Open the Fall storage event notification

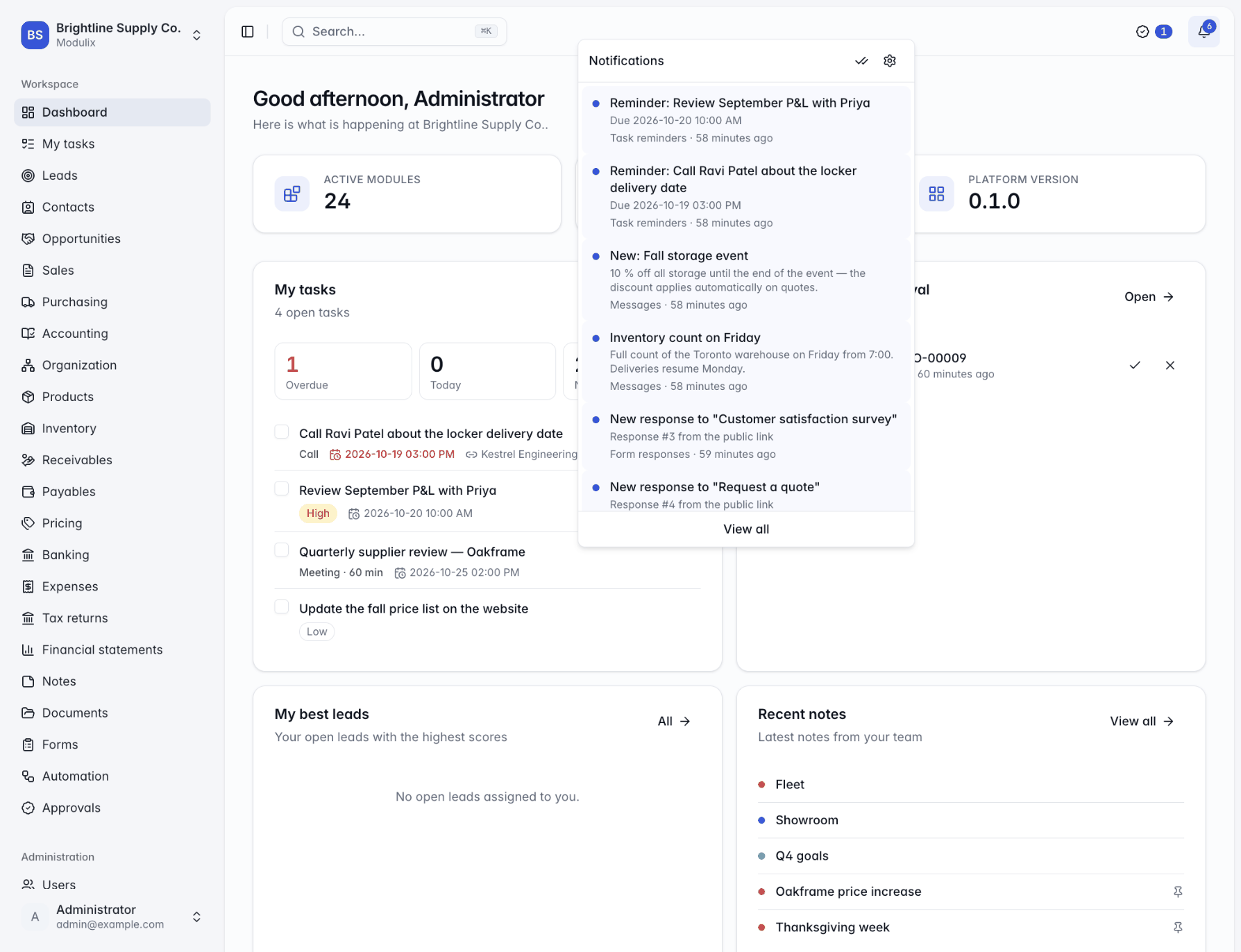[746, 280]
